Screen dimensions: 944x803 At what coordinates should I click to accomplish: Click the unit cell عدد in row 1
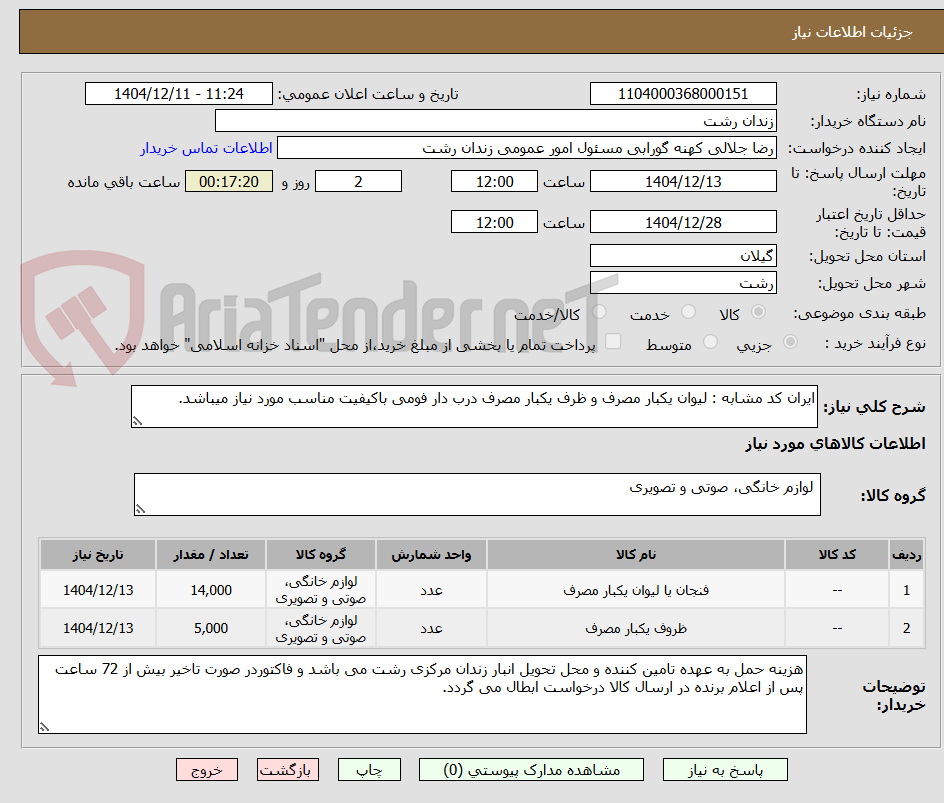(x=431, y=591)
